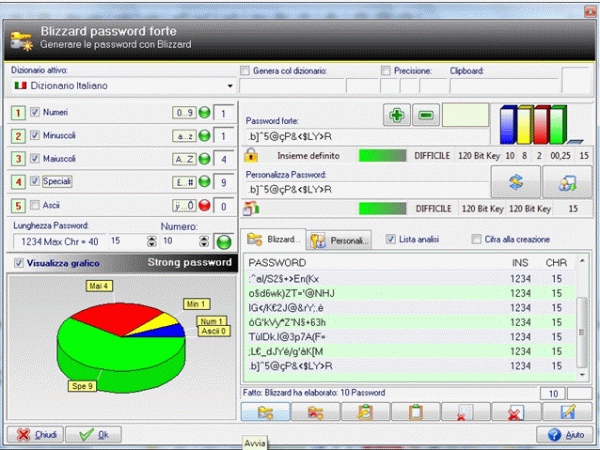Uncheck the Numeri checkbox
Screen dimensions: 600x450
click(x=35, y=112)
